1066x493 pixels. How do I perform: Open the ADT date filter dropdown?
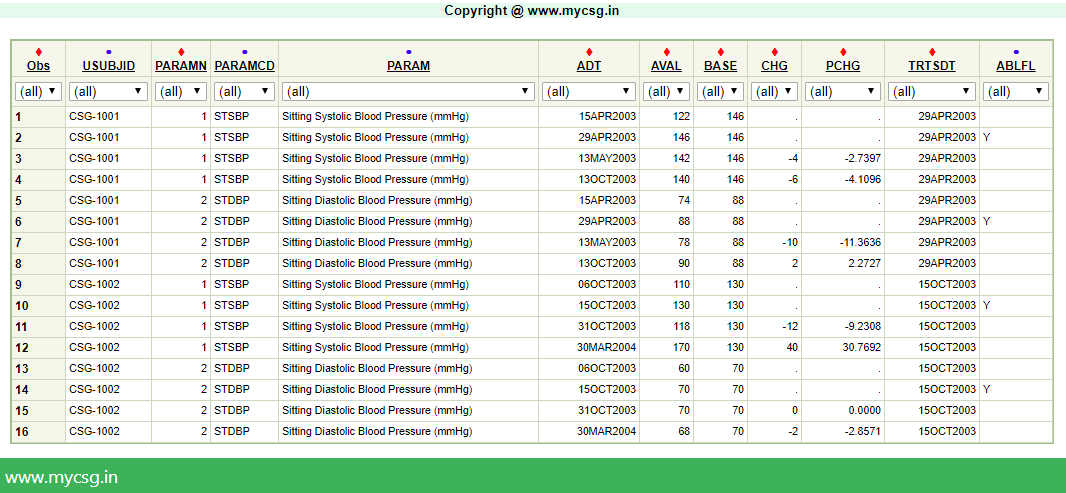coord(589,91)
